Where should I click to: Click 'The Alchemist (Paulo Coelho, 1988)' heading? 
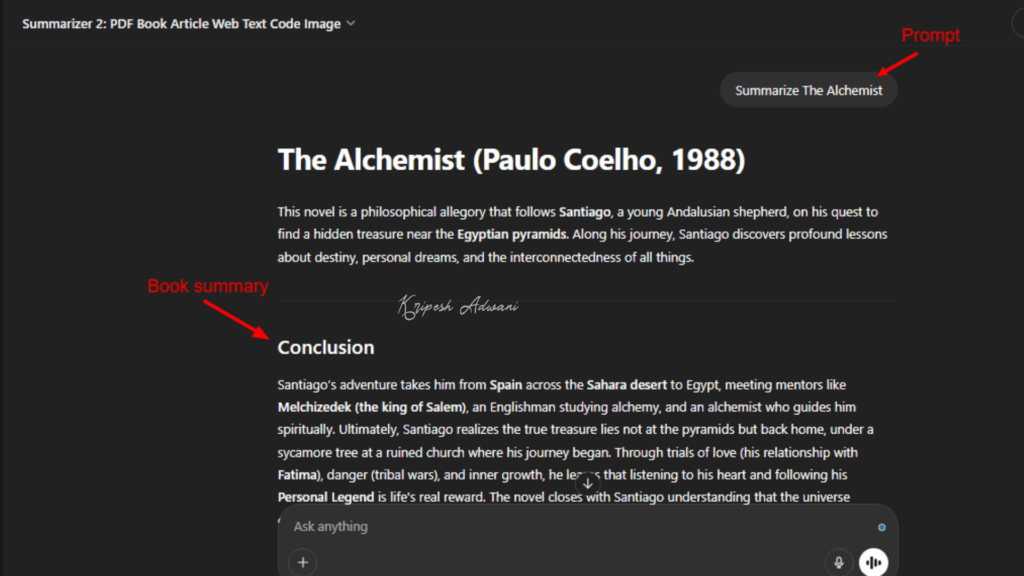[511, 160]
